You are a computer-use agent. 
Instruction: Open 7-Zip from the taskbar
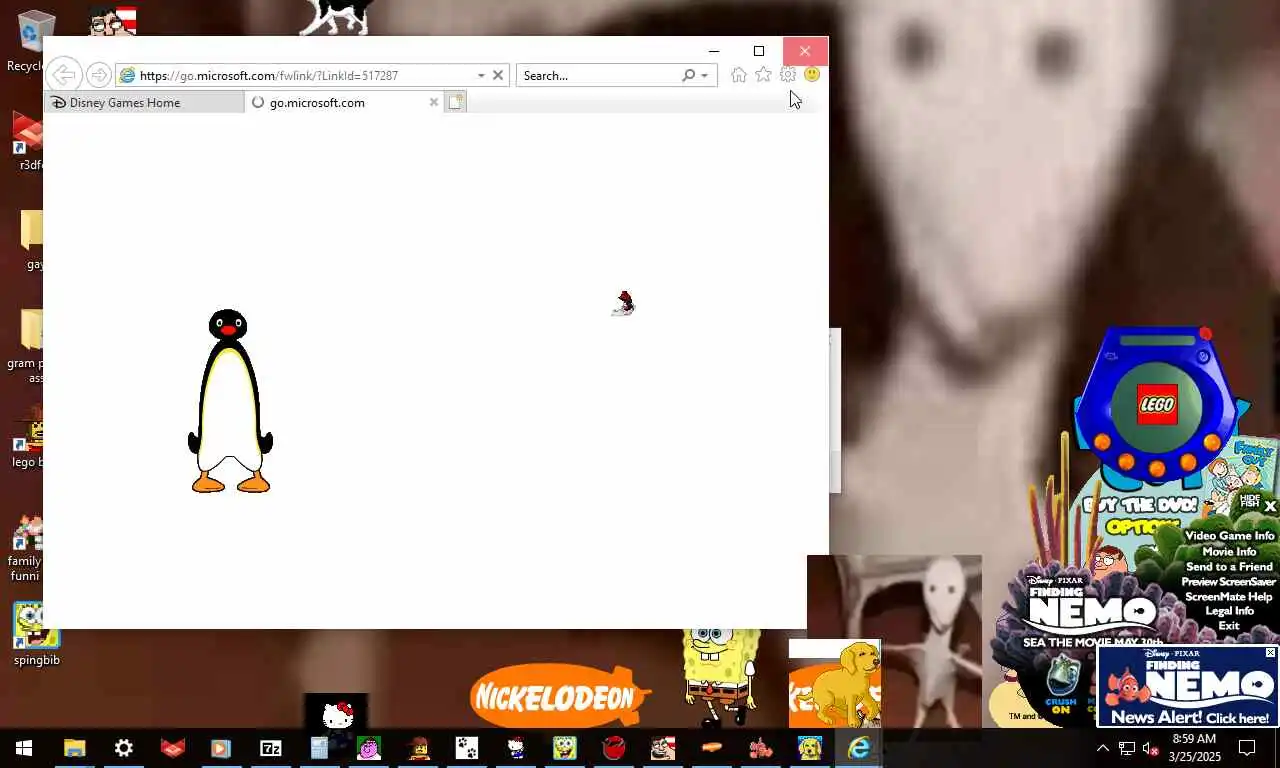click(x=271, y=748)
